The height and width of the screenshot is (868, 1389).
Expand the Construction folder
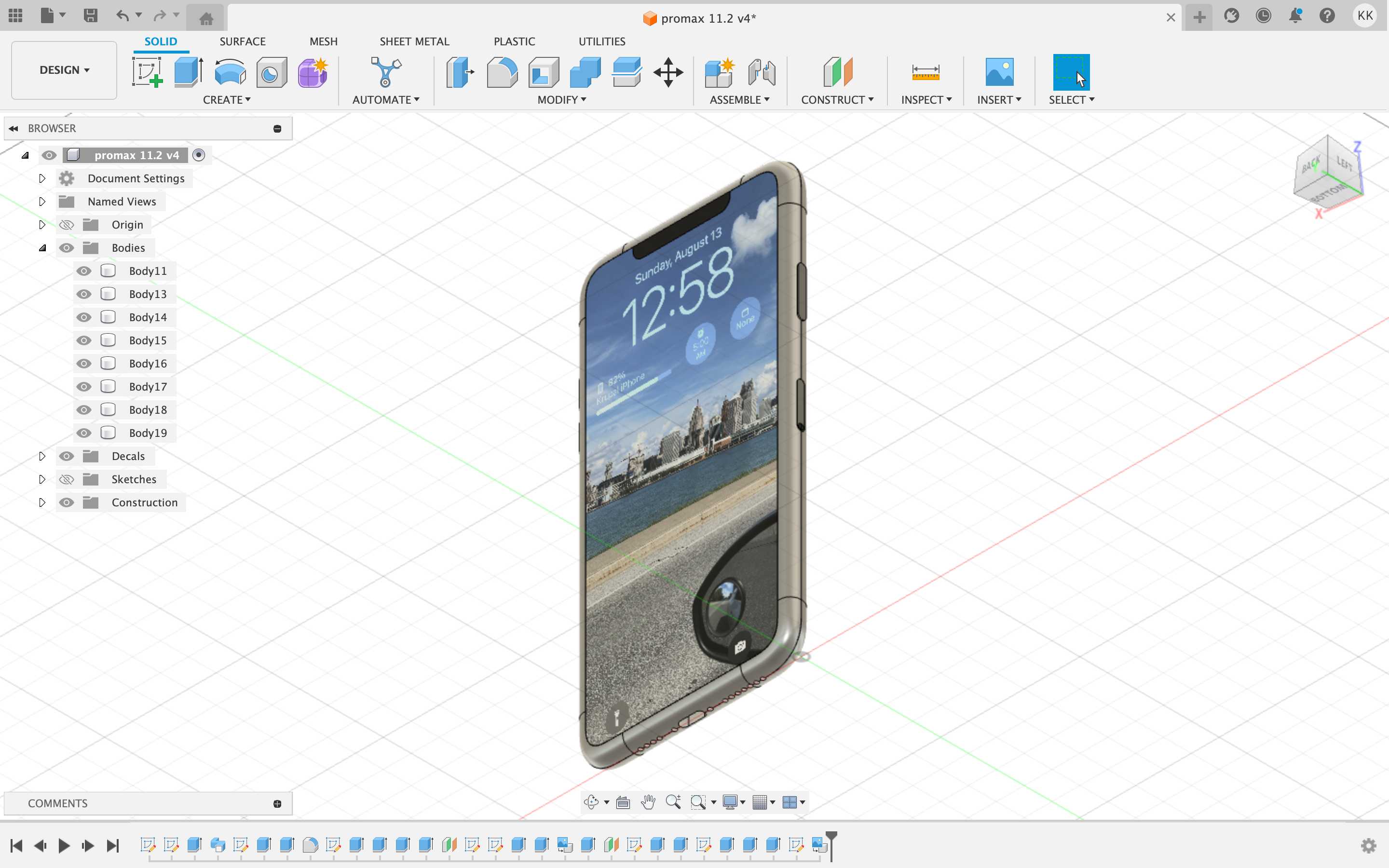42,502
